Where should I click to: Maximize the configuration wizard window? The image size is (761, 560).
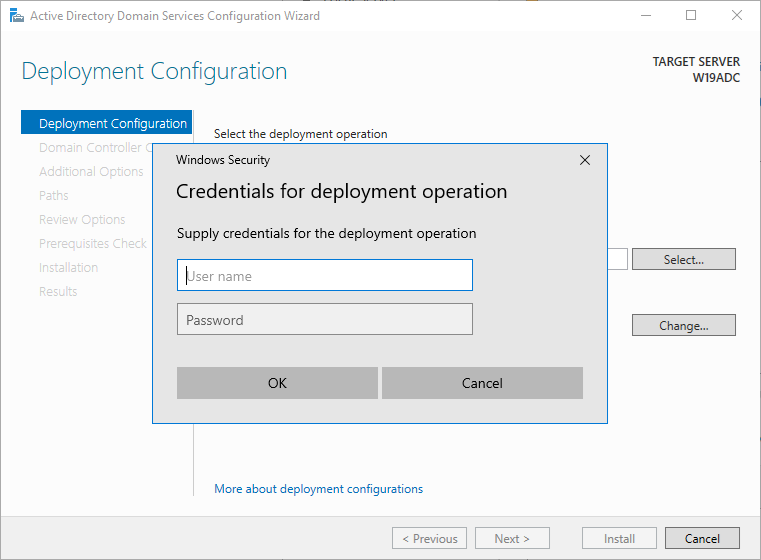click(691, 16)
